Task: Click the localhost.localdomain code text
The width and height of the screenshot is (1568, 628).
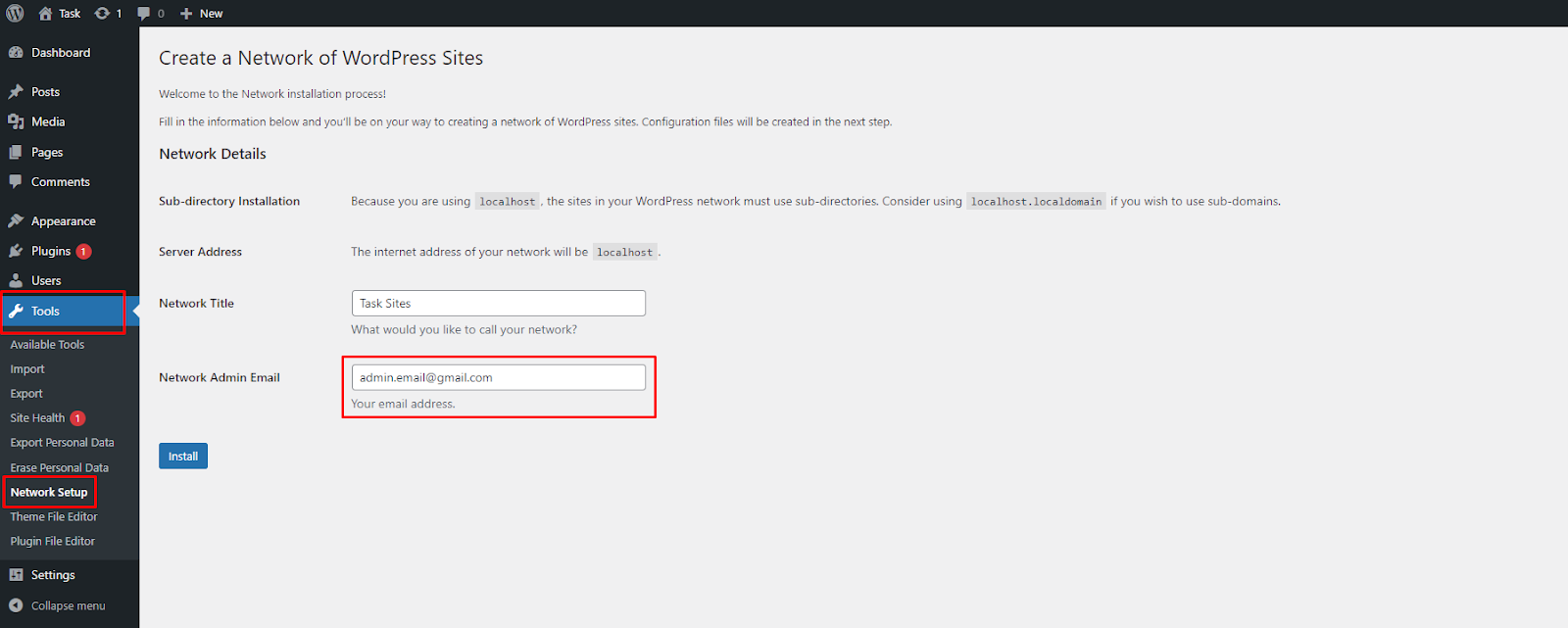Action: 1037,202
